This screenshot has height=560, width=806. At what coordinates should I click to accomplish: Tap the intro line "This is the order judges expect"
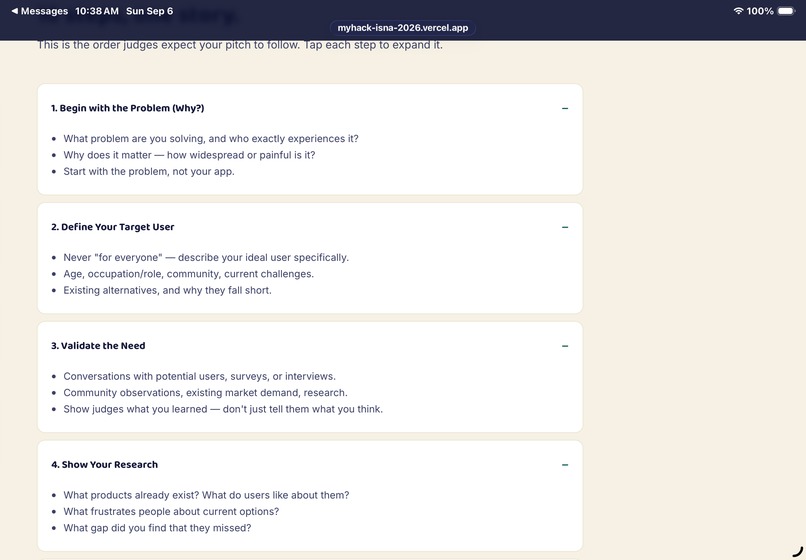pyautogui.click(x=240, y=45)
